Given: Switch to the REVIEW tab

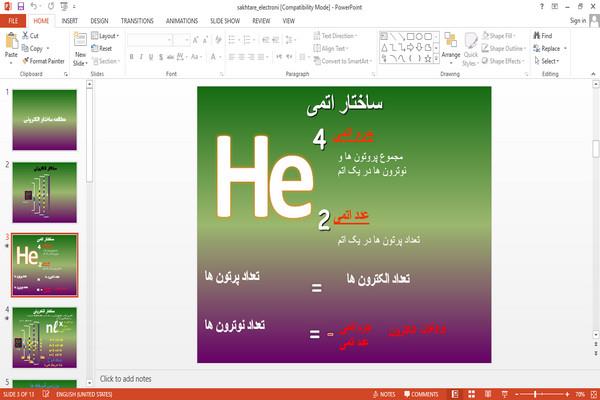Looking at the screenshot, I should [261, 21].
